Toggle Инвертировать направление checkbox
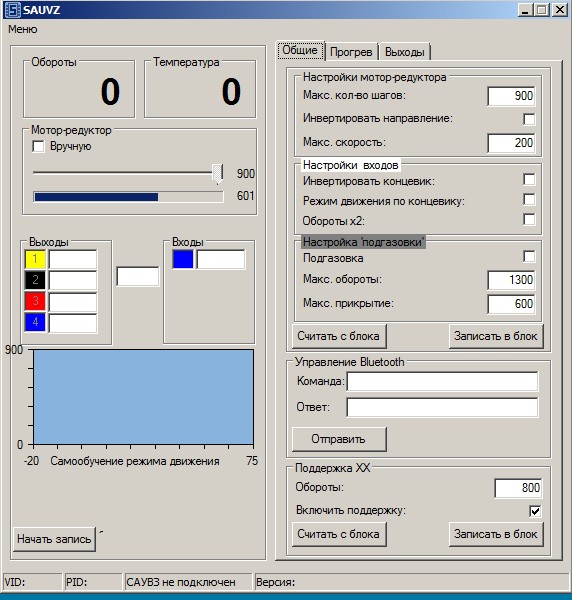 [529, 119]
